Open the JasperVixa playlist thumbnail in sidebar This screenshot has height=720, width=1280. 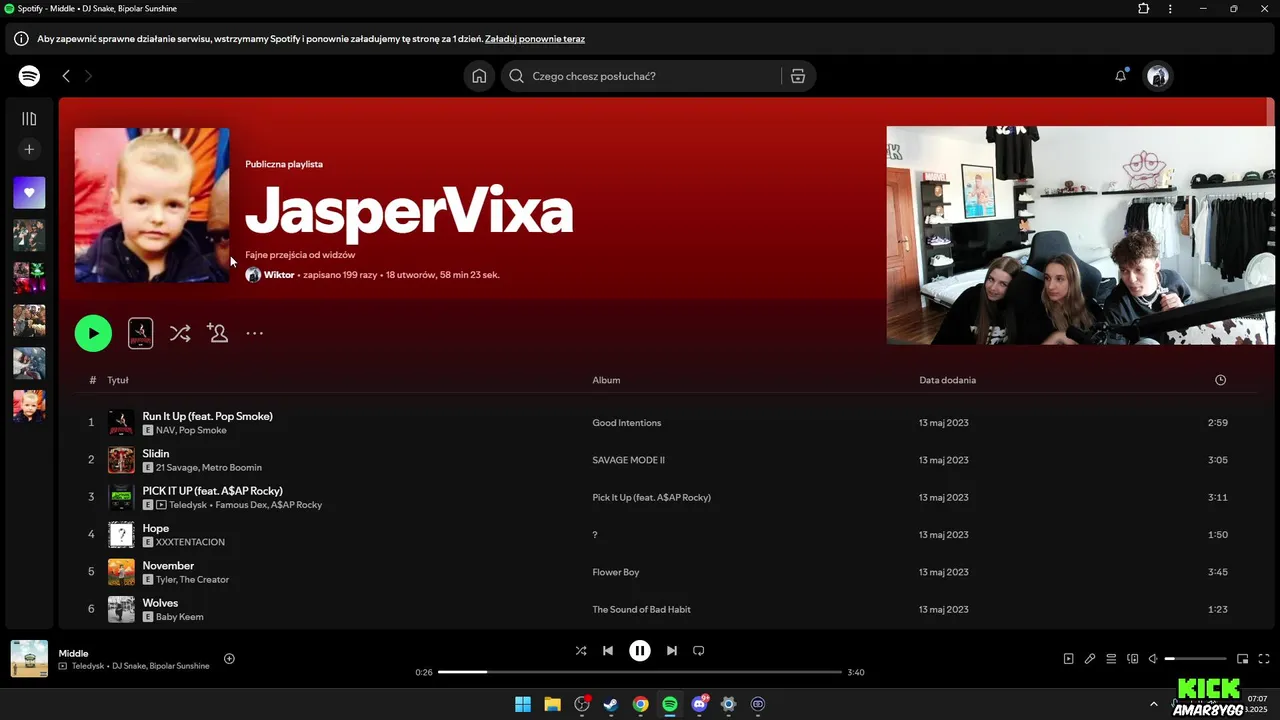click(29, 406)
